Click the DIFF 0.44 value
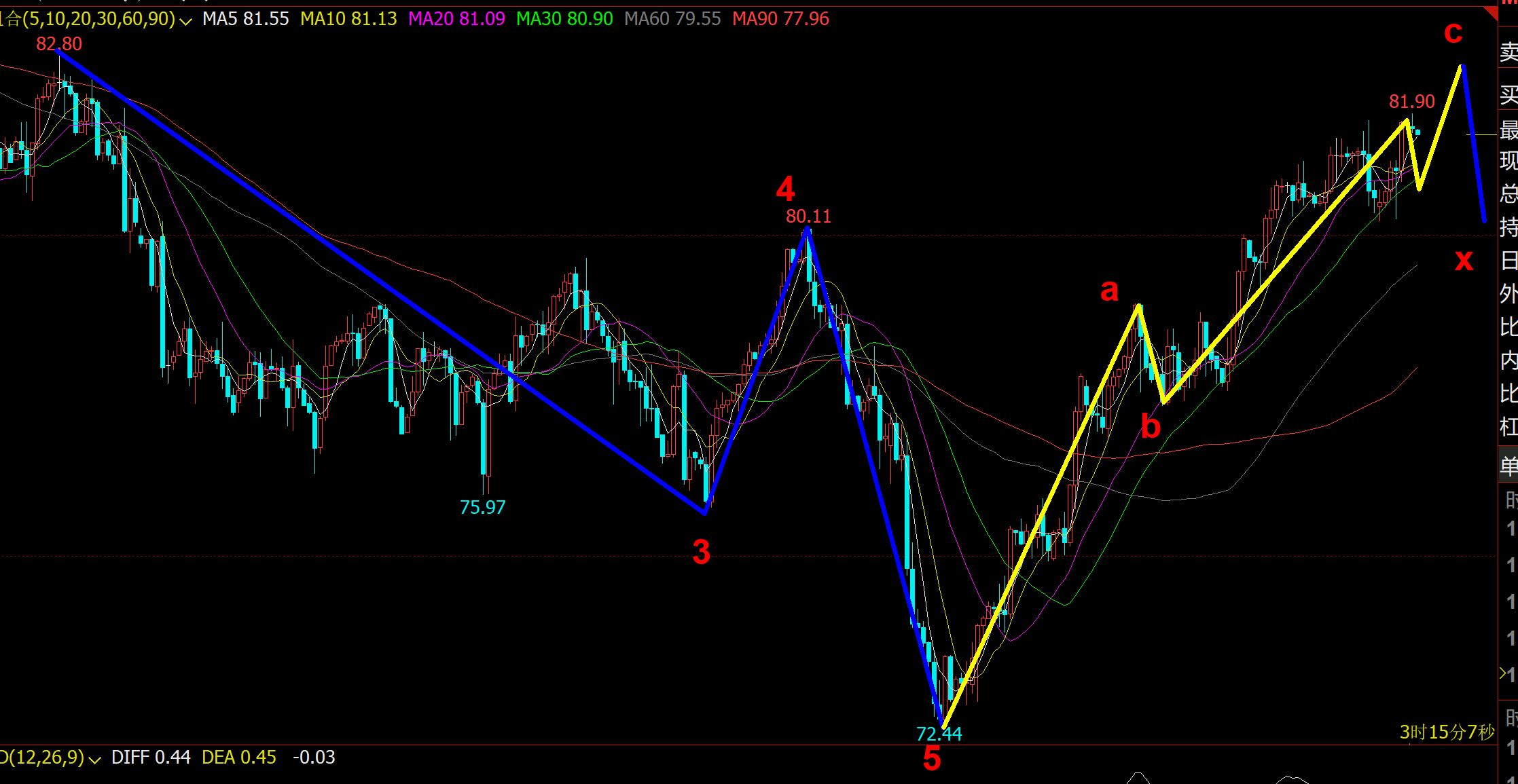The image size is (1518, 784). point(151,758)
